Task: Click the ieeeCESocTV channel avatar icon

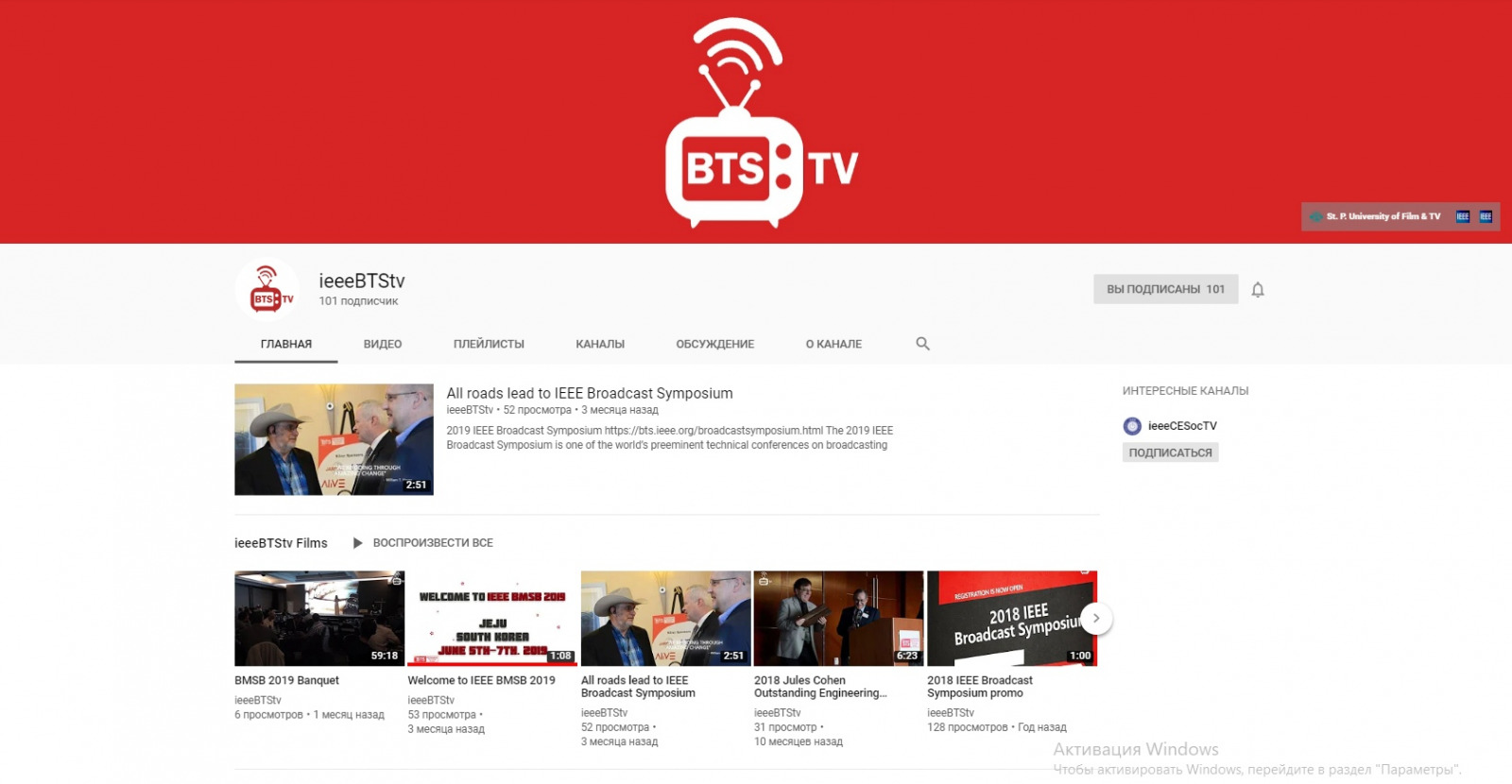Action: tap(1132, 426)
